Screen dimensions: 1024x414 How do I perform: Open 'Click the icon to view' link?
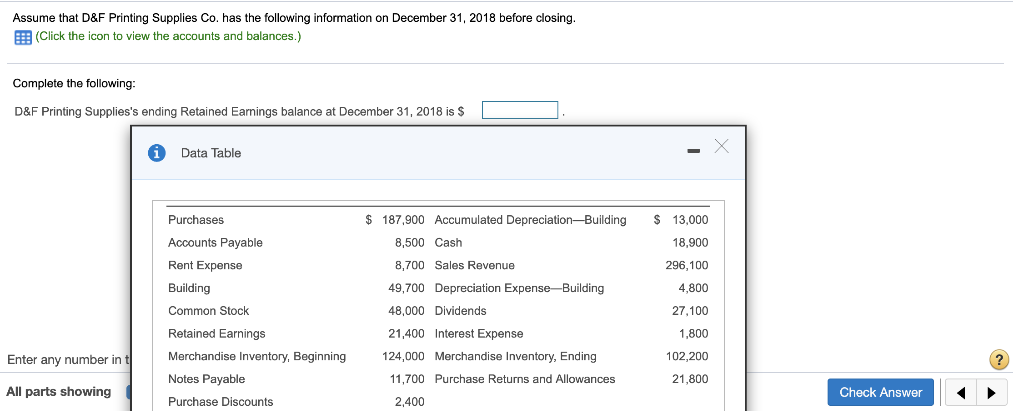[168, 37]
